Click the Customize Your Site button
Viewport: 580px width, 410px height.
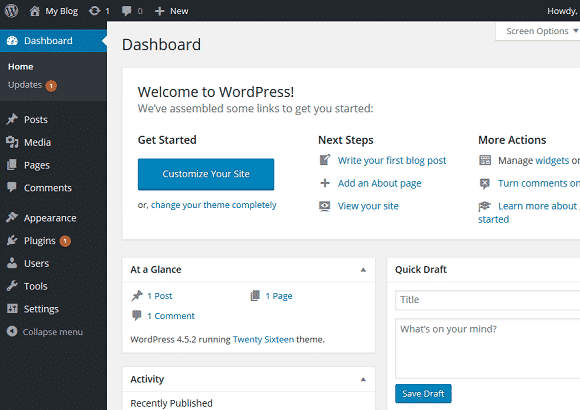[x=206, y=174]
